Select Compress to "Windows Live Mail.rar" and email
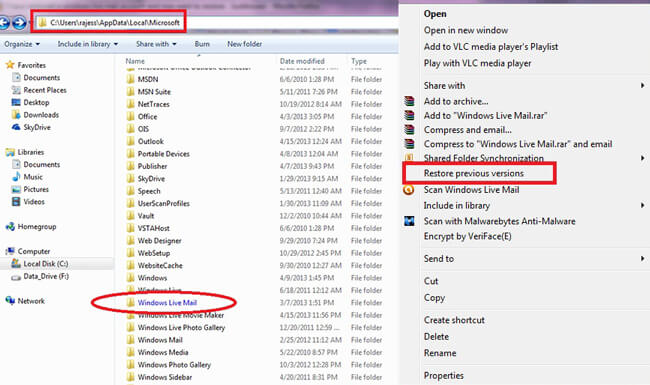 click(518, 144)
